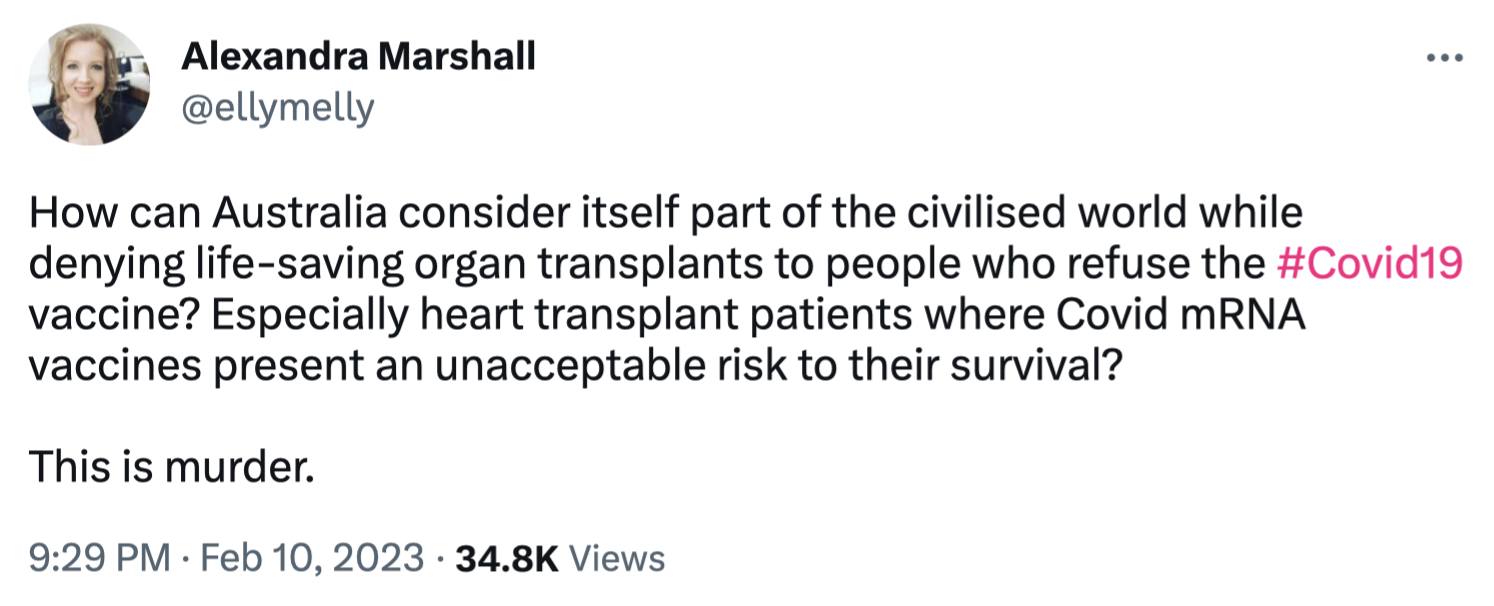Click the word "denying" starting second line

[103, 264]
